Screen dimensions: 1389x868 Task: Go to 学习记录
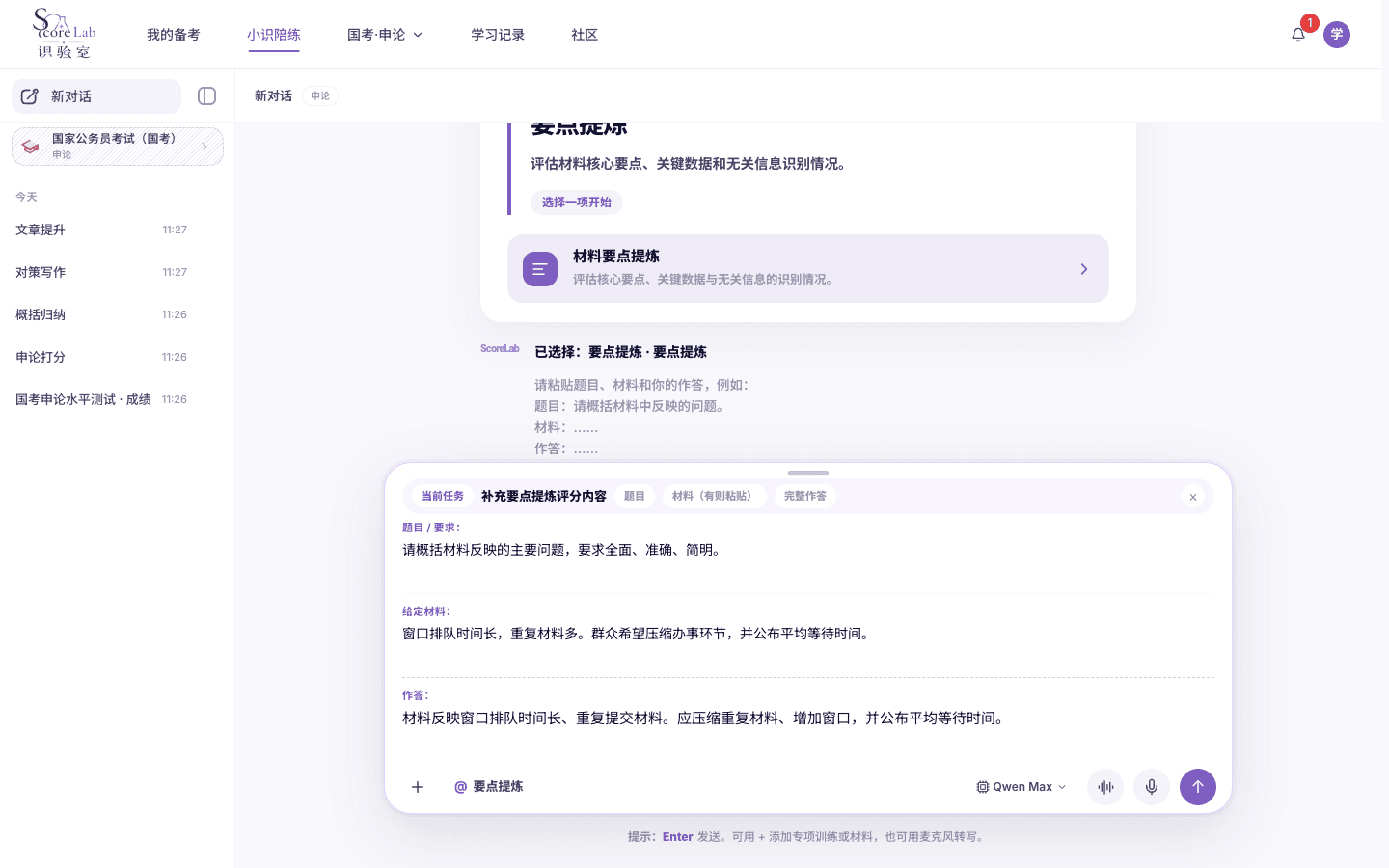click(498, 35)
